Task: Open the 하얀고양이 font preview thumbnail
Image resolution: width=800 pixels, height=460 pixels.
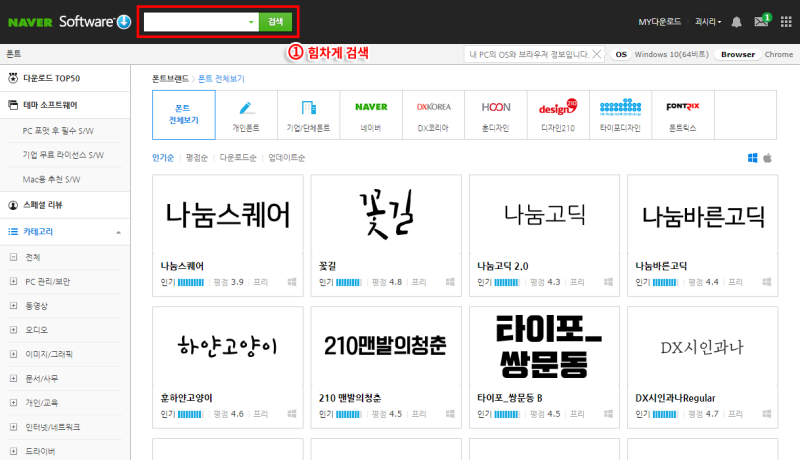Action: click(x=228, y=346)
